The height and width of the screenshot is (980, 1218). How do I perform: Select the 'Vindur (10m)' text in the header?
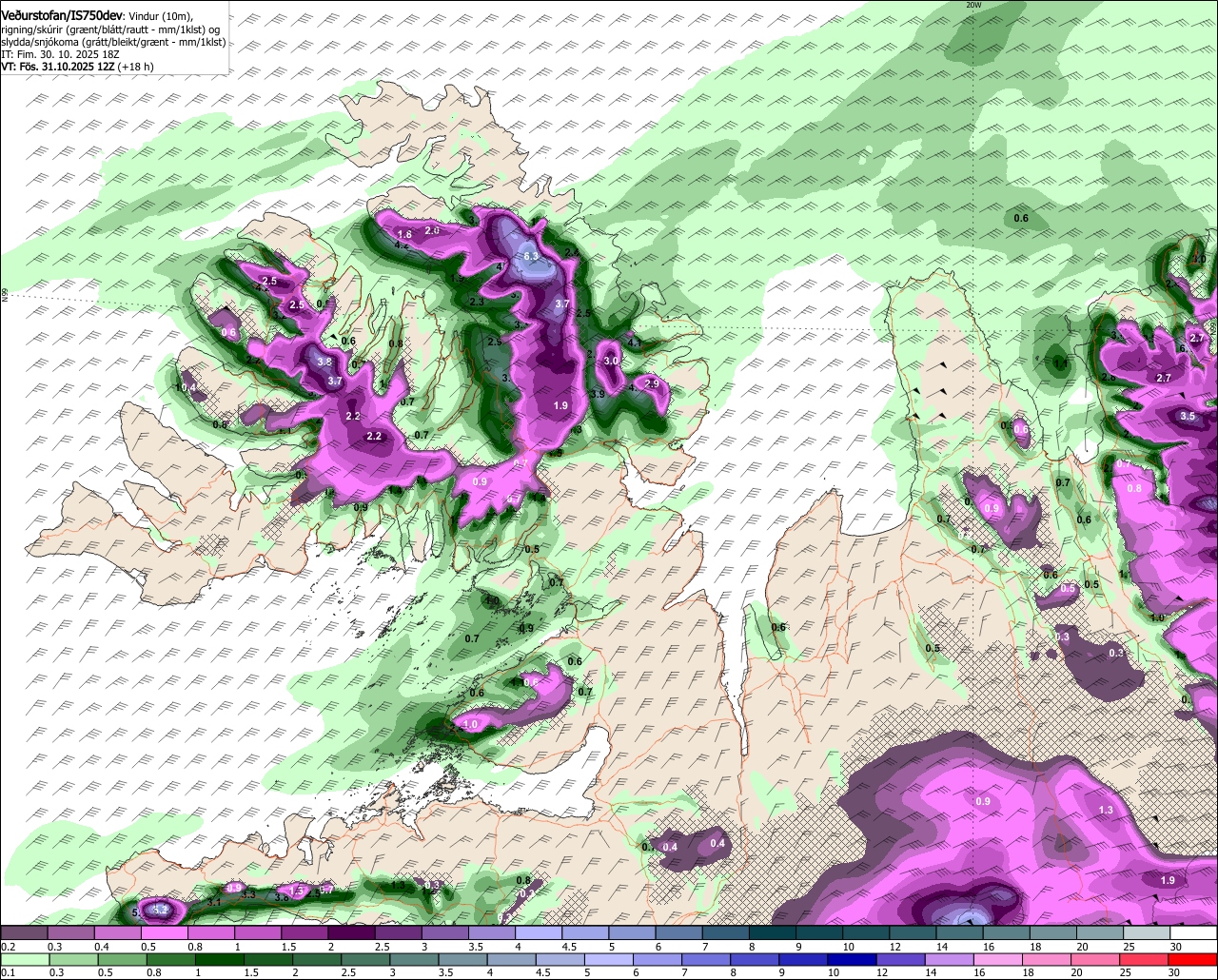(x=158, y=15)
